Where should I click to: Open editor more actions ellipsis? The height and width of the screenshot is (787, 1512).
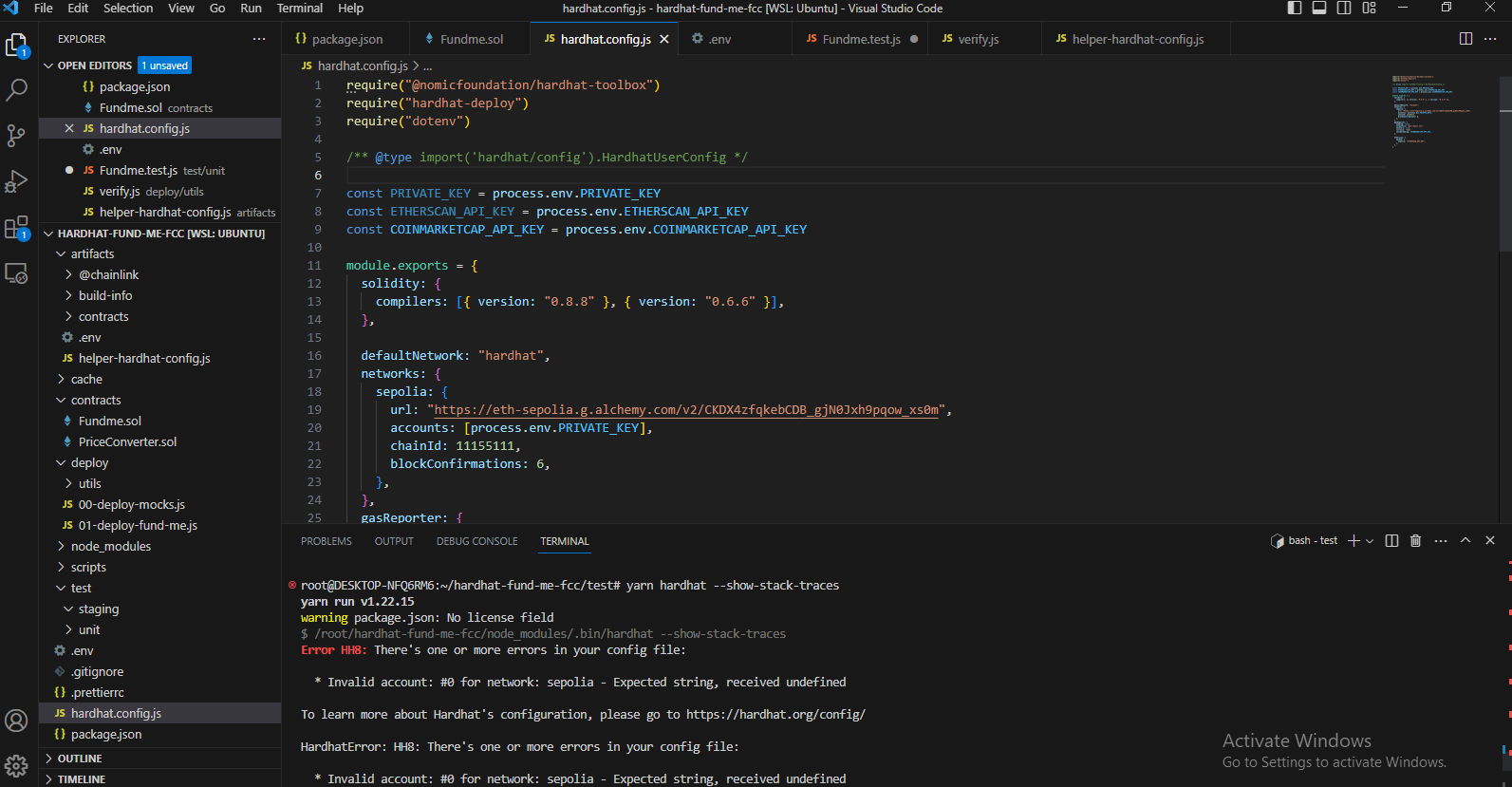(x=1490, y=39)
